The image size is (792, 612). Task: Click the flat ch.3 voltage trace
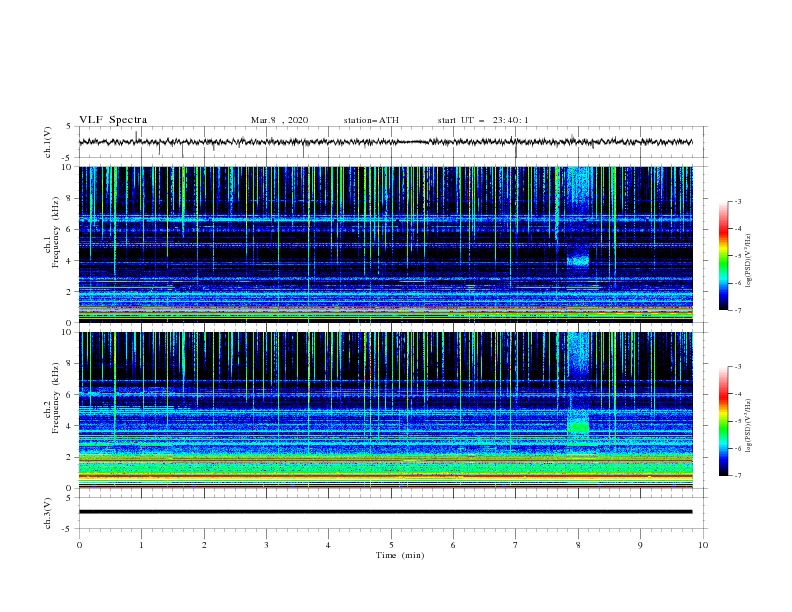pos(385,512)
